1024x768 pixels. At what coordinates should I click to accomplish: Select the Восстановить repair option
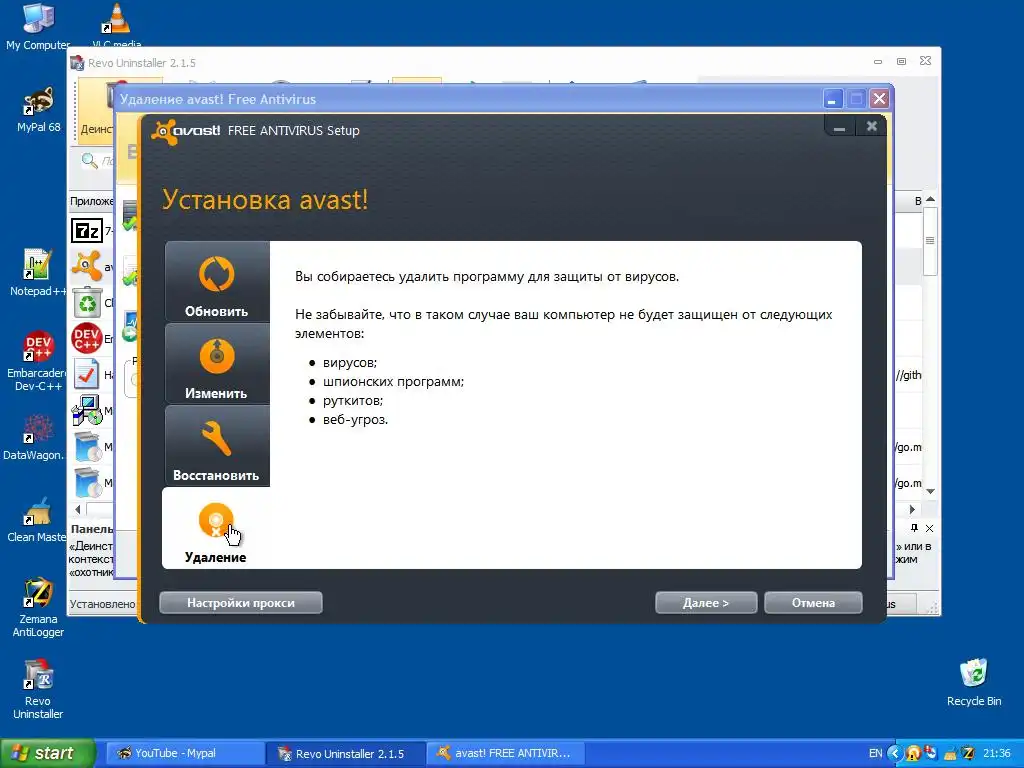point(217,446)
